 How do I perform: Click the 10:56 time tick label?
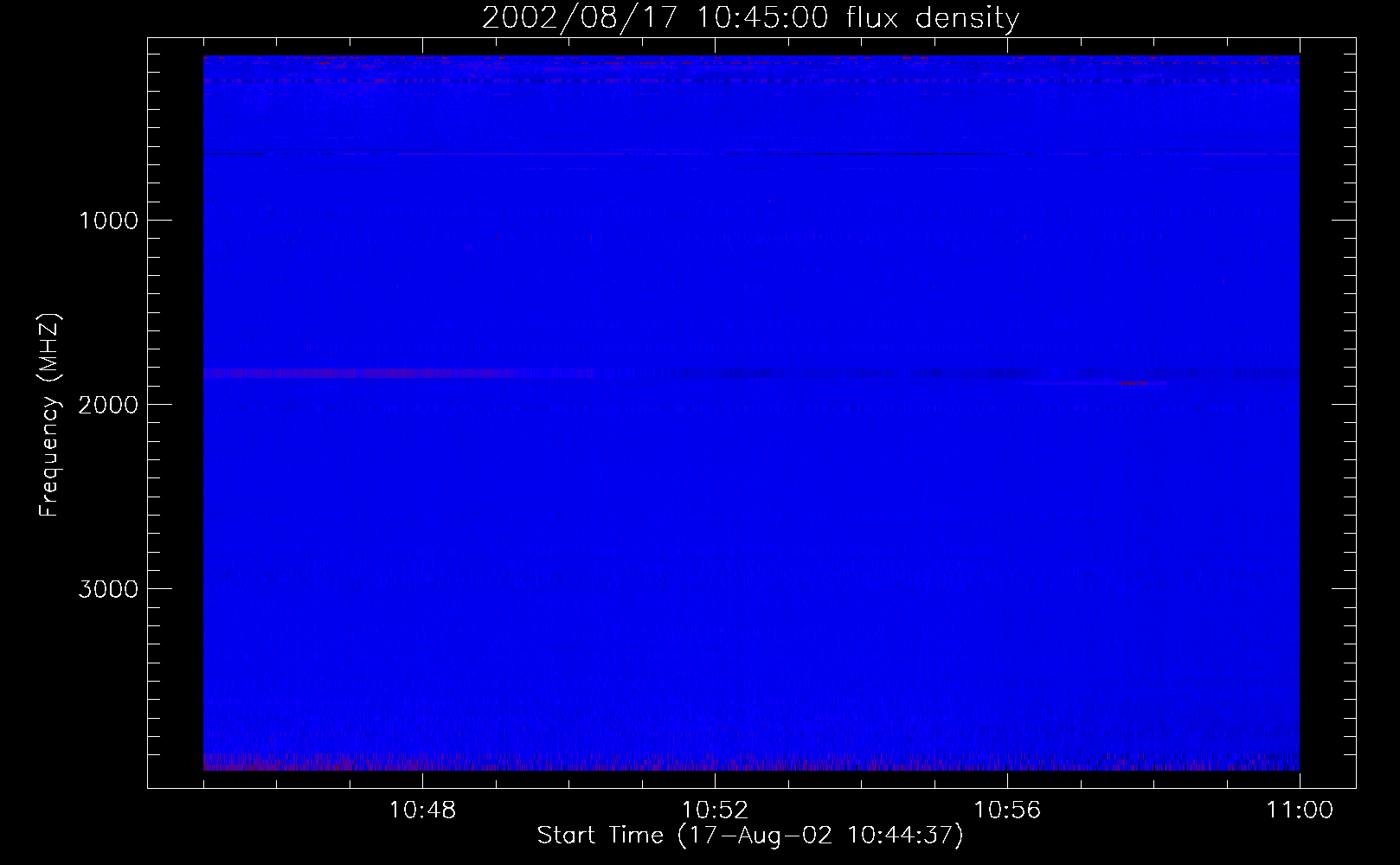point(1007,811)
